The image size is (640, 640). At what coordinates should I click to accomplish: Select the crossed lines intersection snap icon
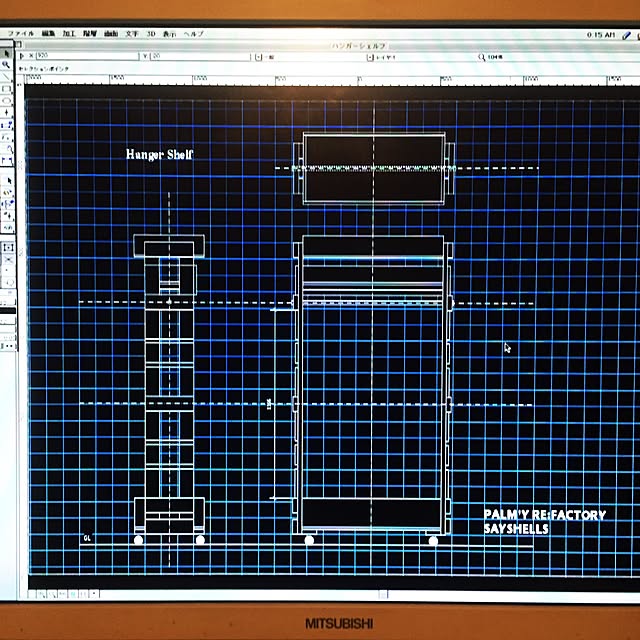8,260
